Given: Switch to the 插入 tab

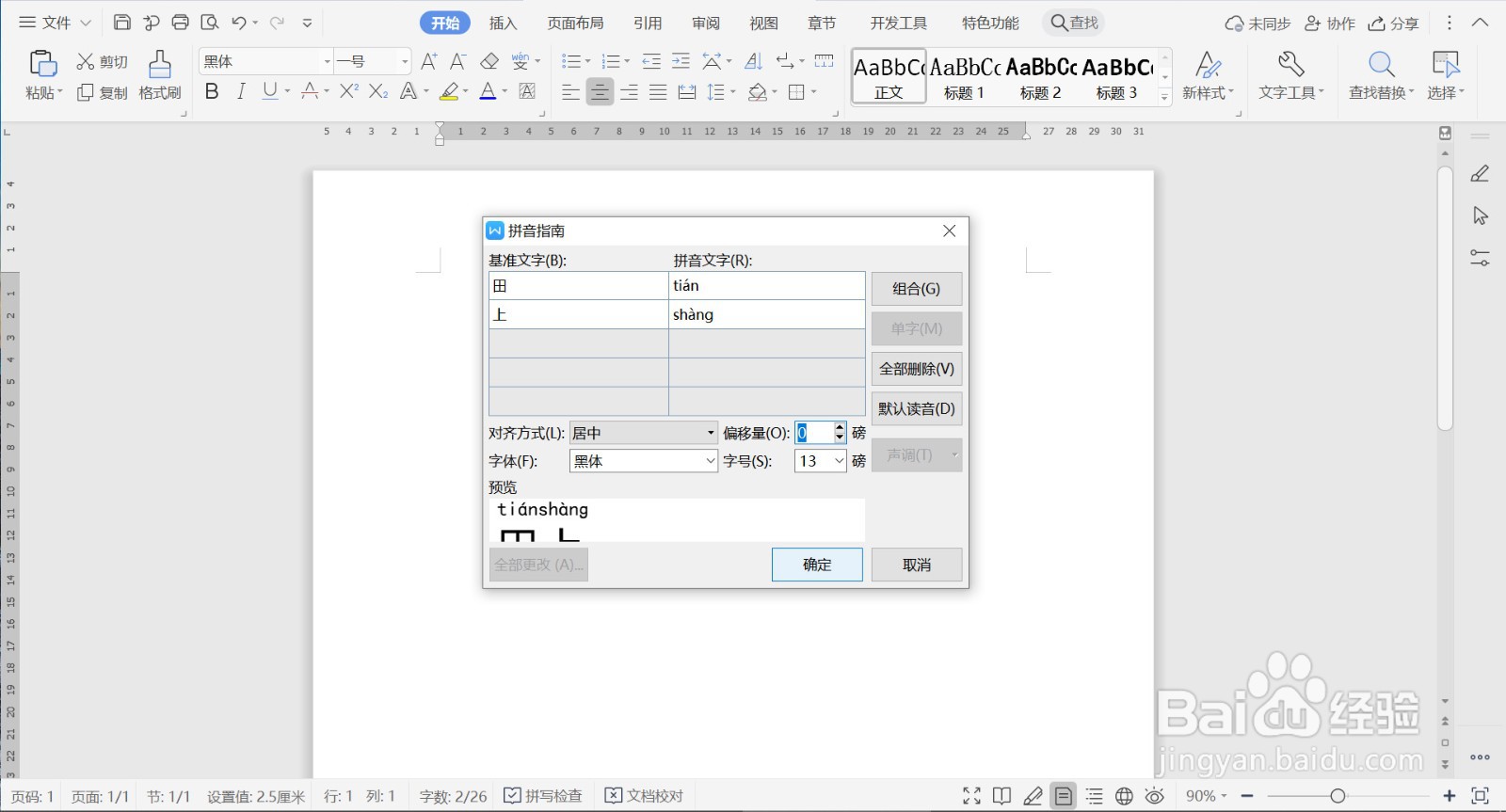Looking at the screenshot, I should pos(503,23).
